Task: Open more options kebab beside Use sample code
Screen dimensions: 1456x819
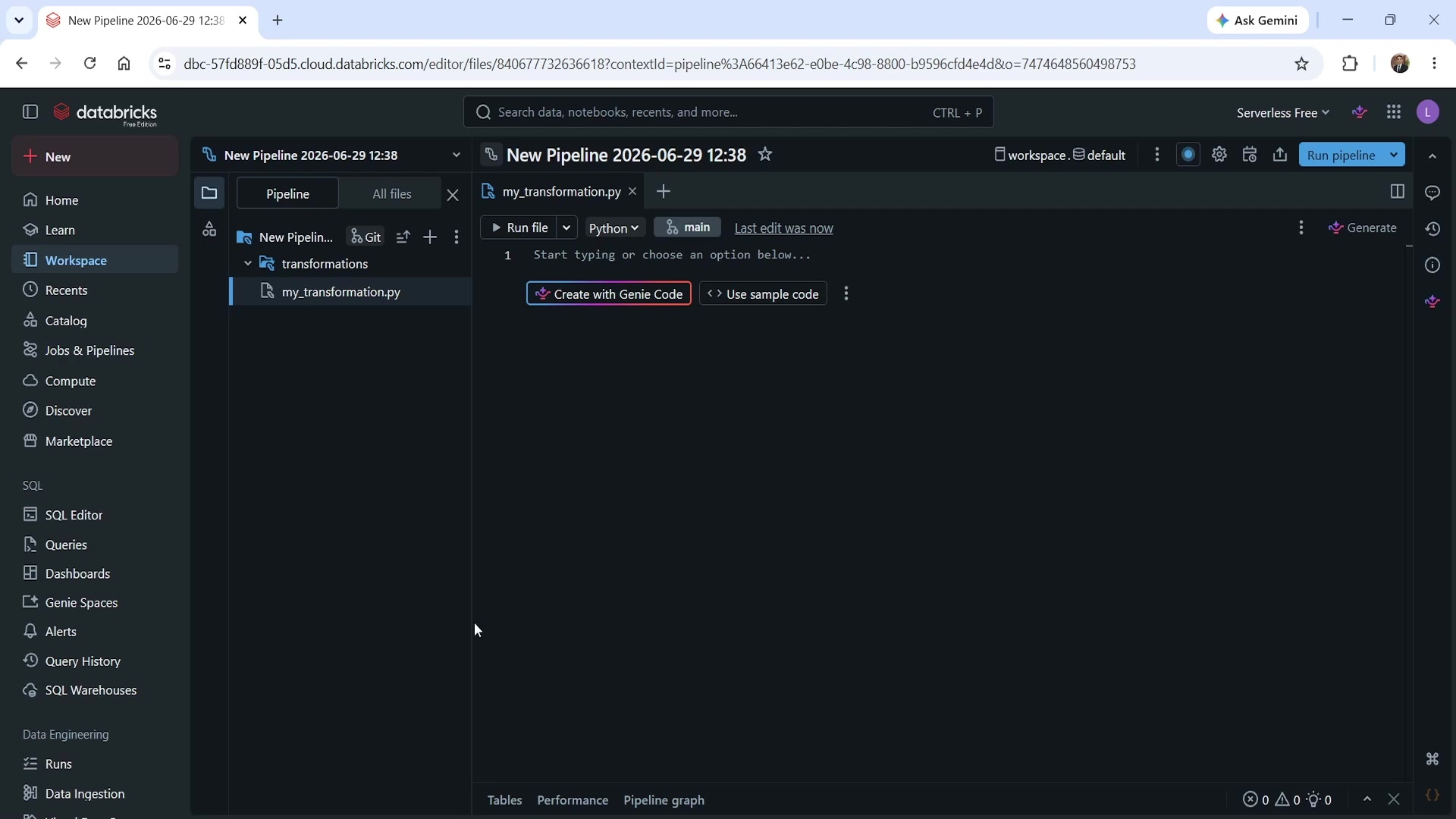Action: pos(846,294)
